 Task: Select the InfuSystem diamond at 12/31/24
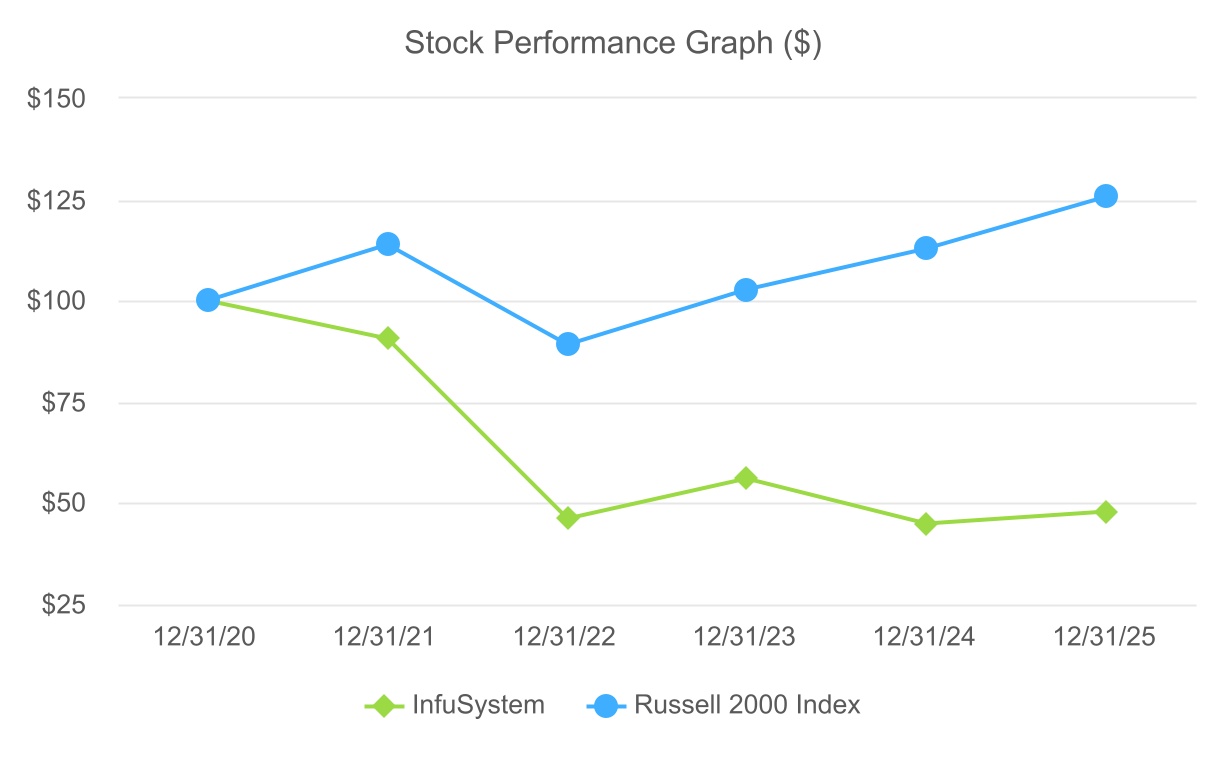(925, 523)
